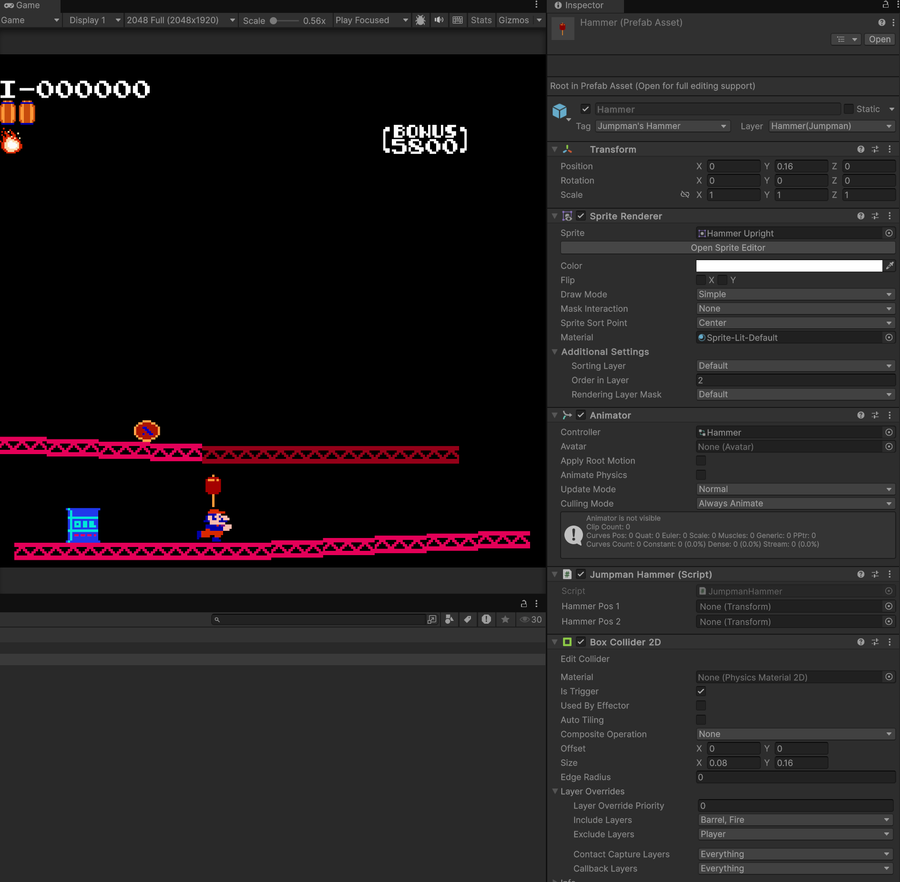Disable the Animator component checkbox
This screenshot has width=900, height=882.
click(581, 415)
